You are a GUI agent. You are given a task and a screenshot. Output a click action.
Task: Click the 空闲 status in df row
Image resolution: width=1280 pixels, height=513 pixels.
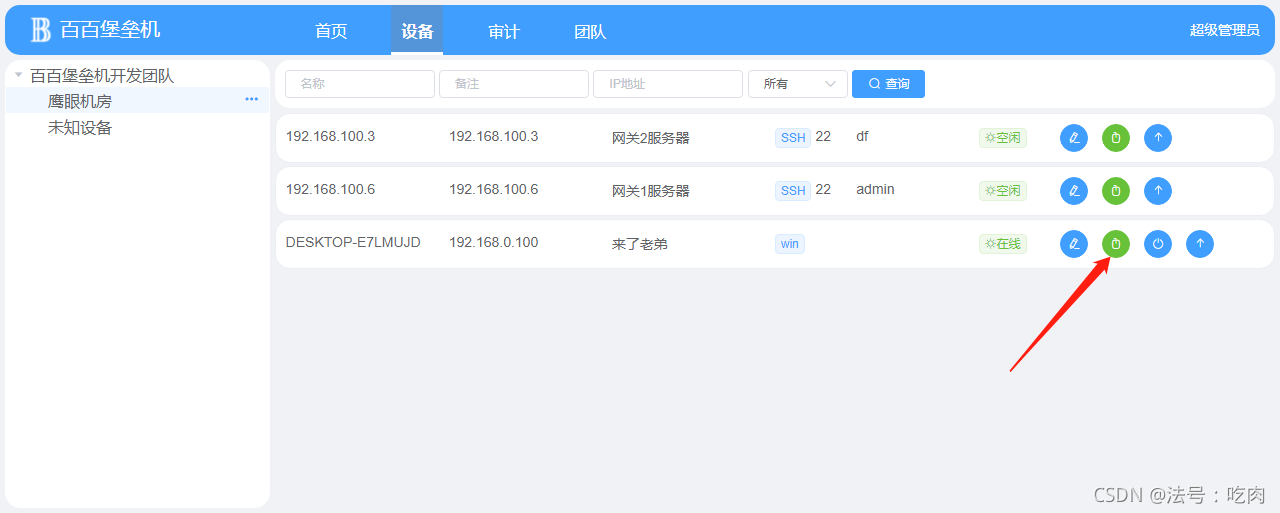click(x=1003, y=138)
